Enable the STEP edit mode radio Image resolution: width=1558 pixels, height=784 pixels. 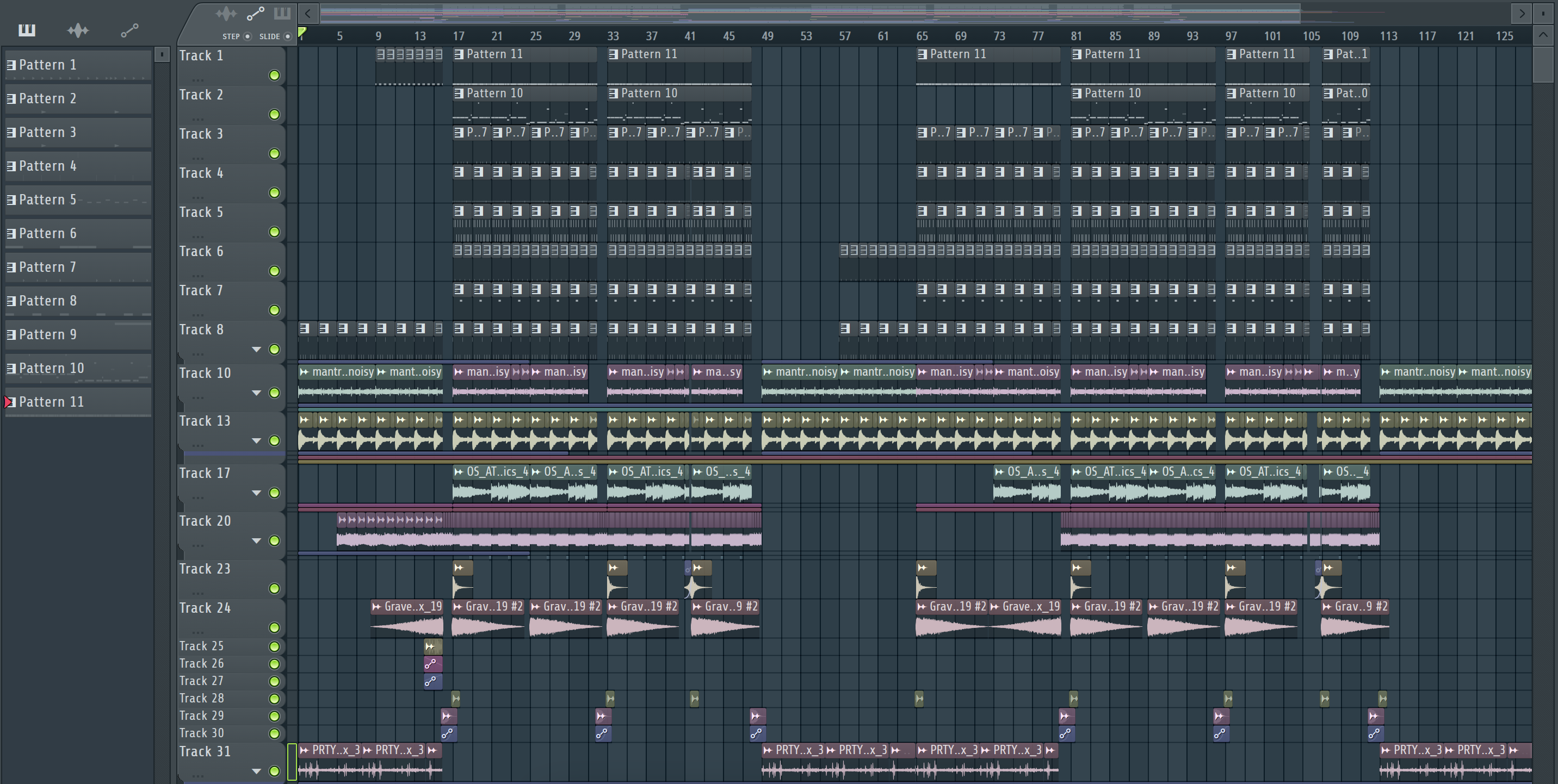[x=248, y=36]
